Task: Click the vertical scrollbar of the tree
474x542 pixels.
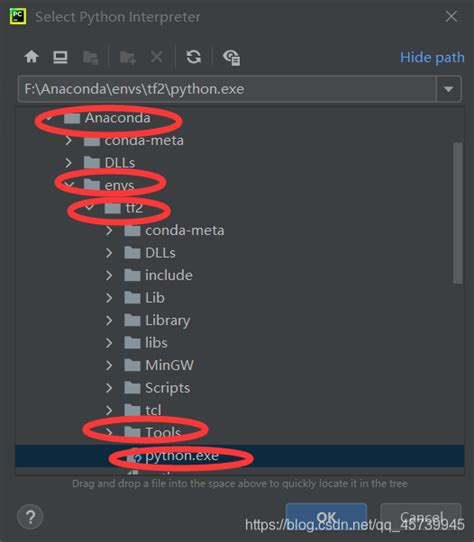Action: pos(457,213)
